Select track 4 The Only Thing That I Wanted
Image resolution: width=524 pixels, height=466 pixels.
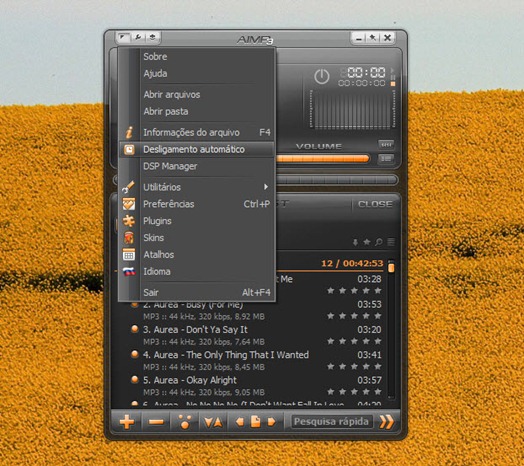[226, 355]
